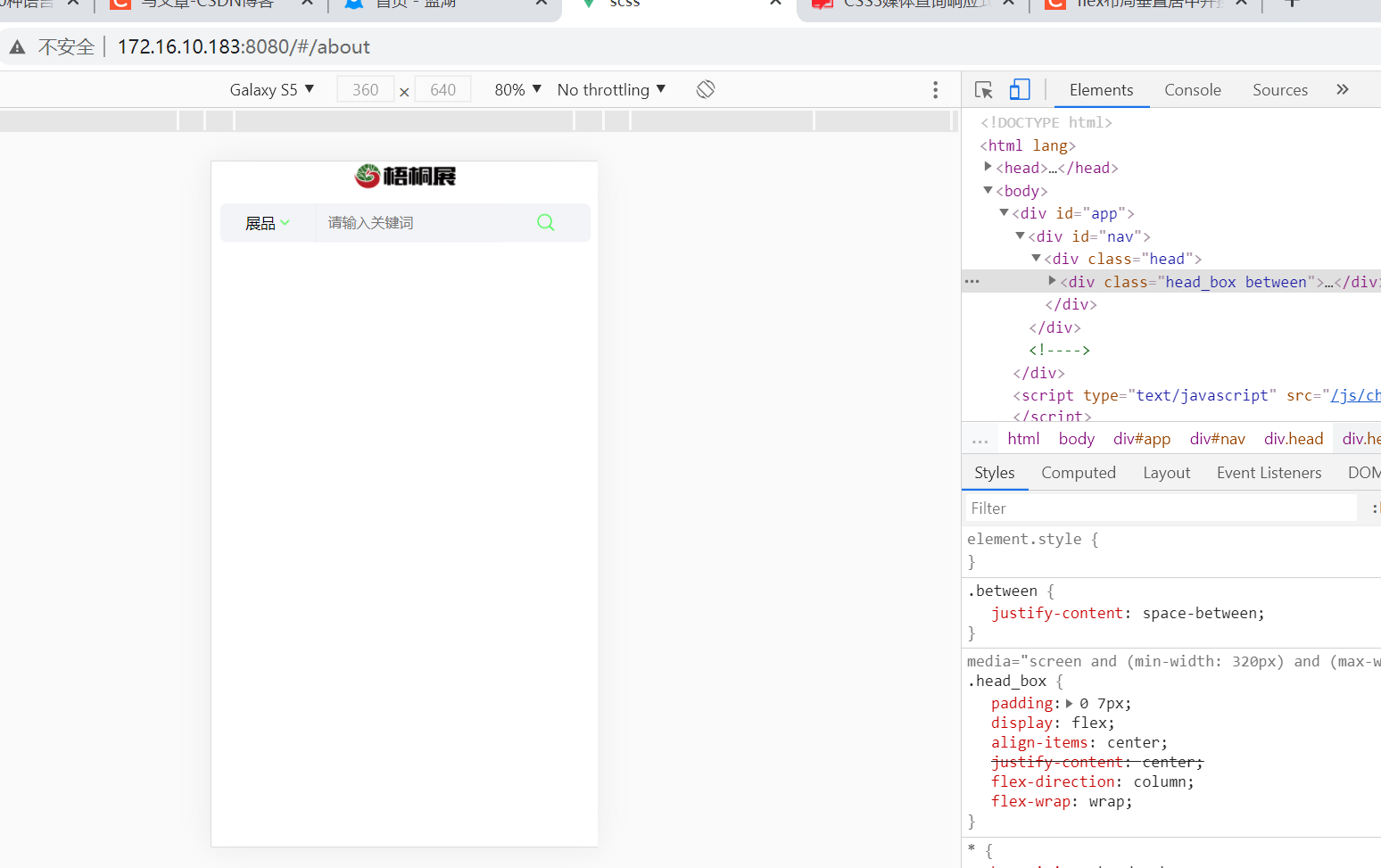Expand the head element node

pos(988,167)
